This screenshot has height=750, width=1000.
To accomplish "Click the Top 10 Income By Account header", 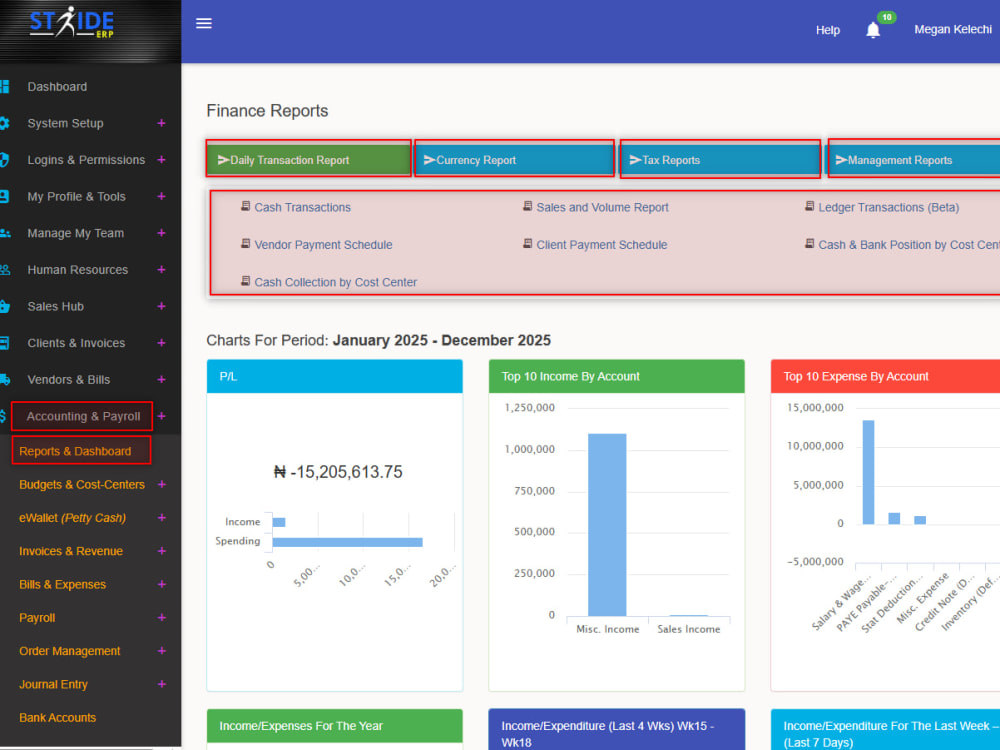I will (616, 376).
